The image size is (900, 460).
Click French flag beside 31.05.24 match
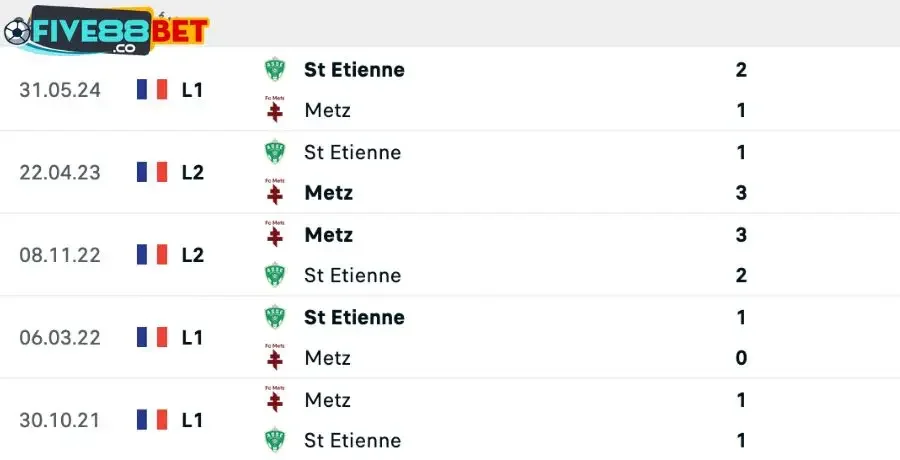point(152,90)
